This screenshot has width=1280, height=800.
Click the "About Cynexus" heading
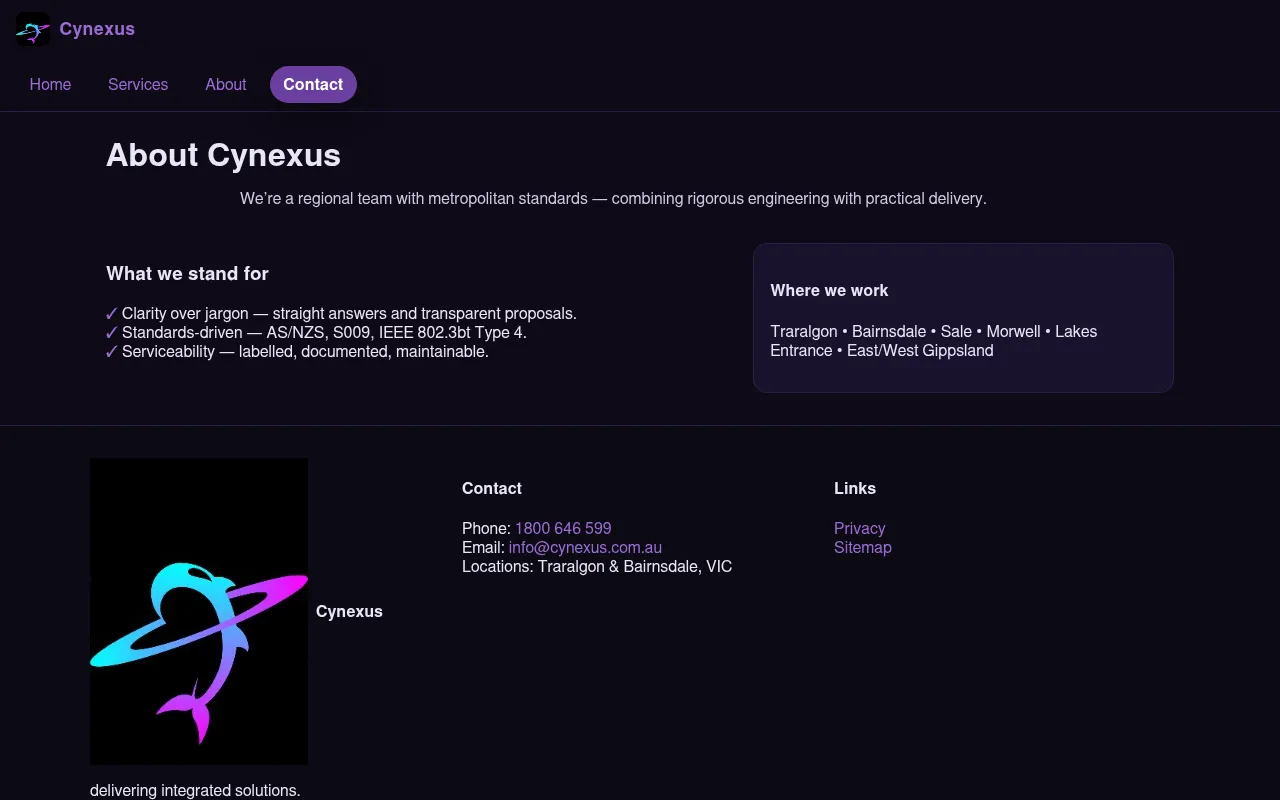tap(223, 155)
